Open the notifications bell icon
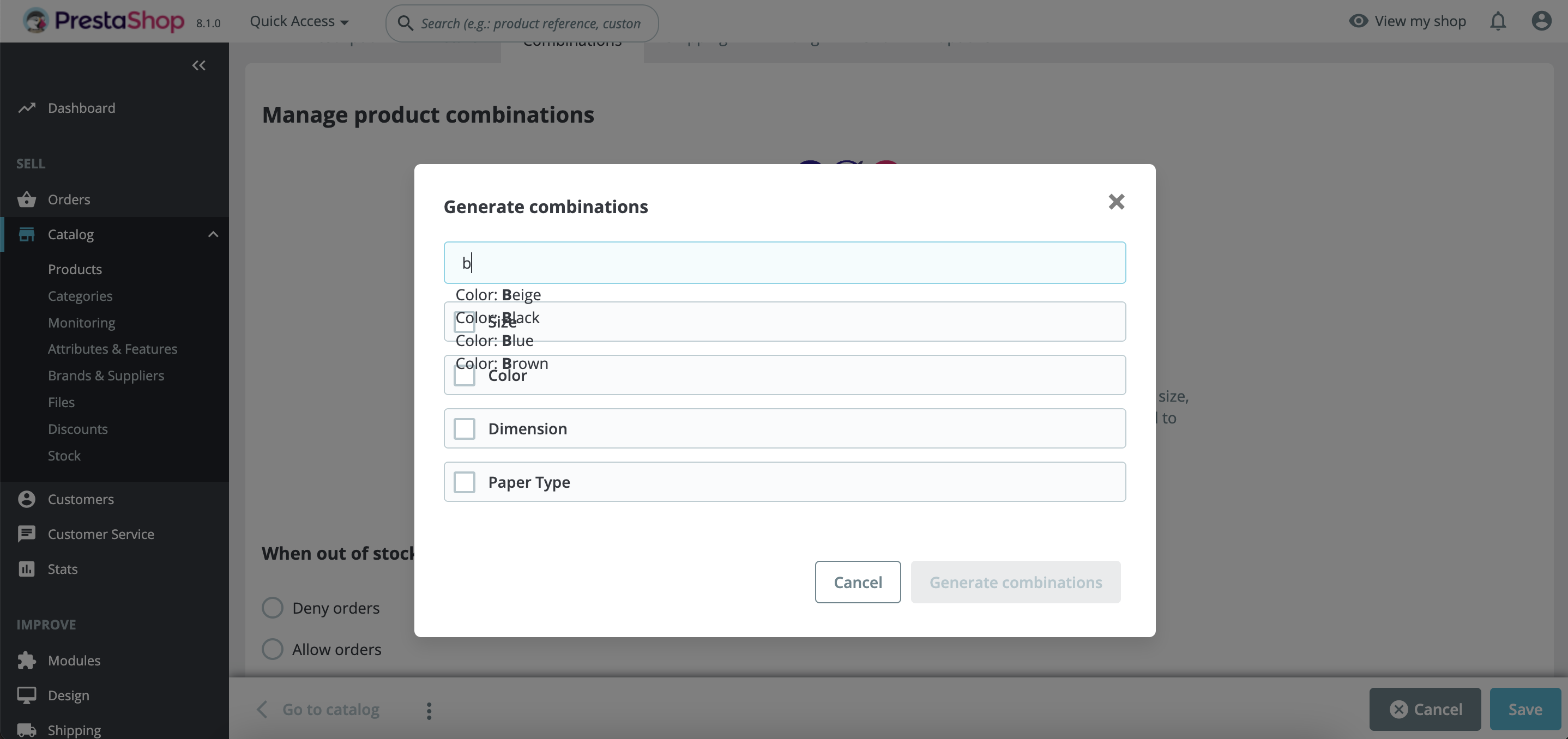The height and width of the screenshot is (739, 1568). (x=1498, y=21)
